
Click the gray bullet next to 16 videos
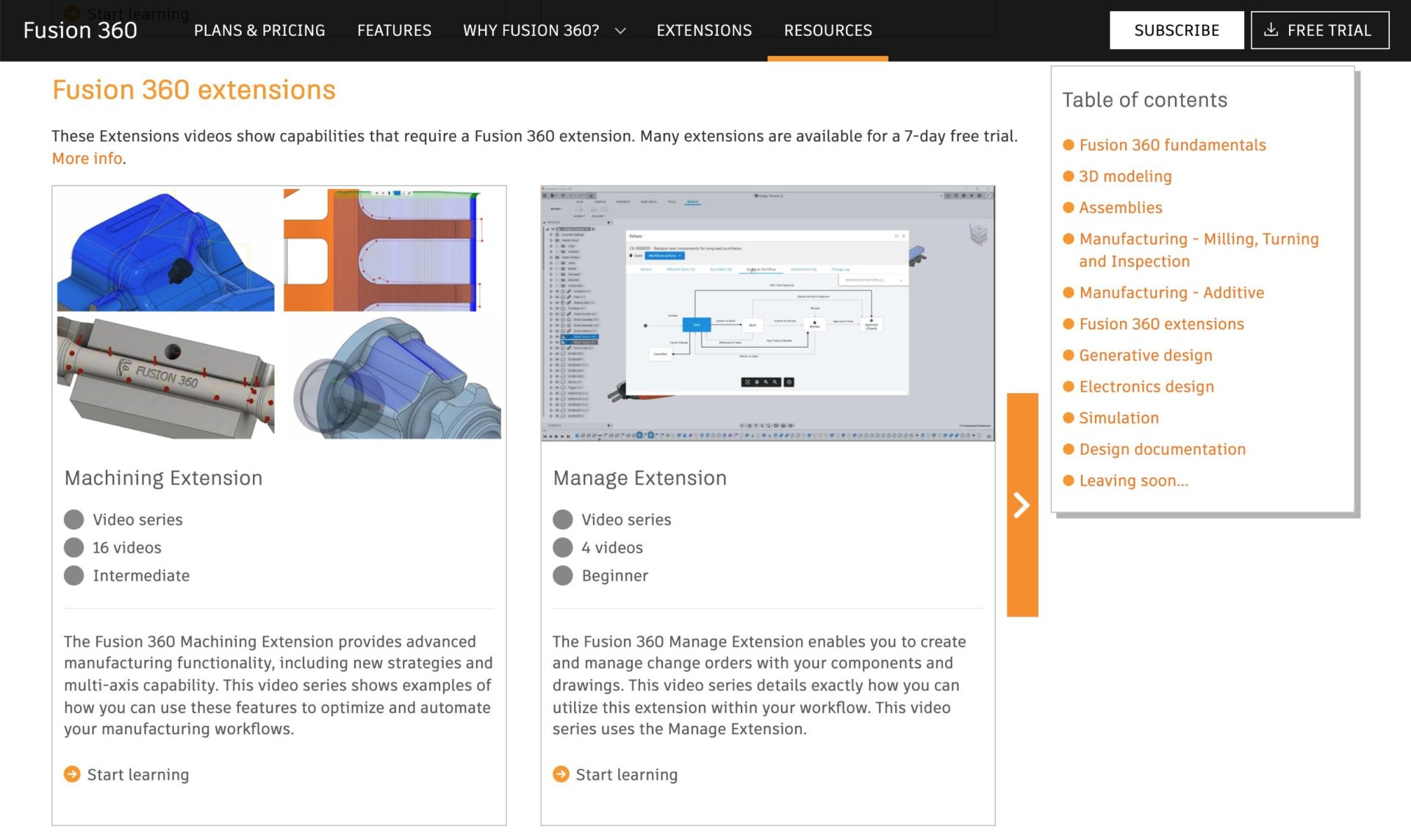[73, 548]
